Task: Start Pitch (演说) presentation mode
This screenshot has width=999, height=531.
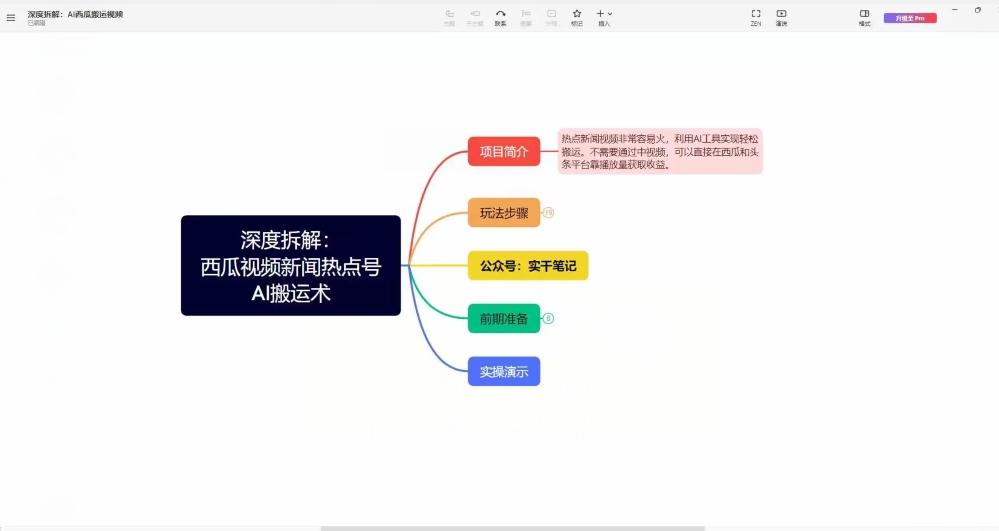Action: click(x=781, y=16)
